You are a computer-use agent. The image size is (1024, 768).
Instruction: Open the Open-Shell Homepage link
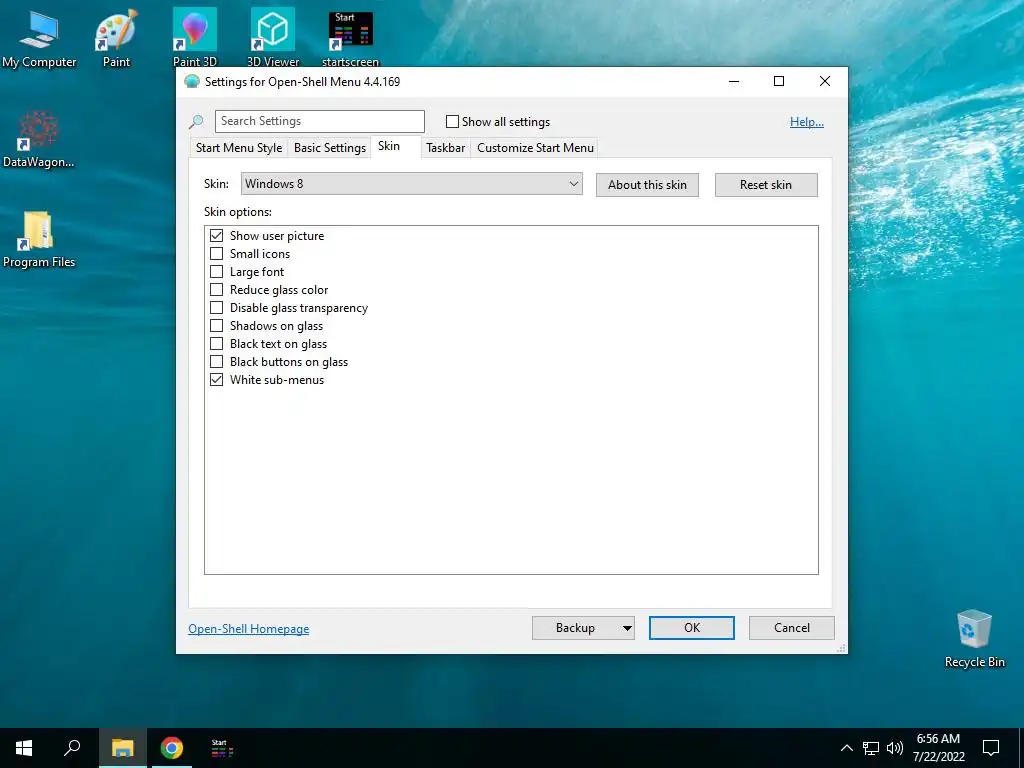pos(249,629)
